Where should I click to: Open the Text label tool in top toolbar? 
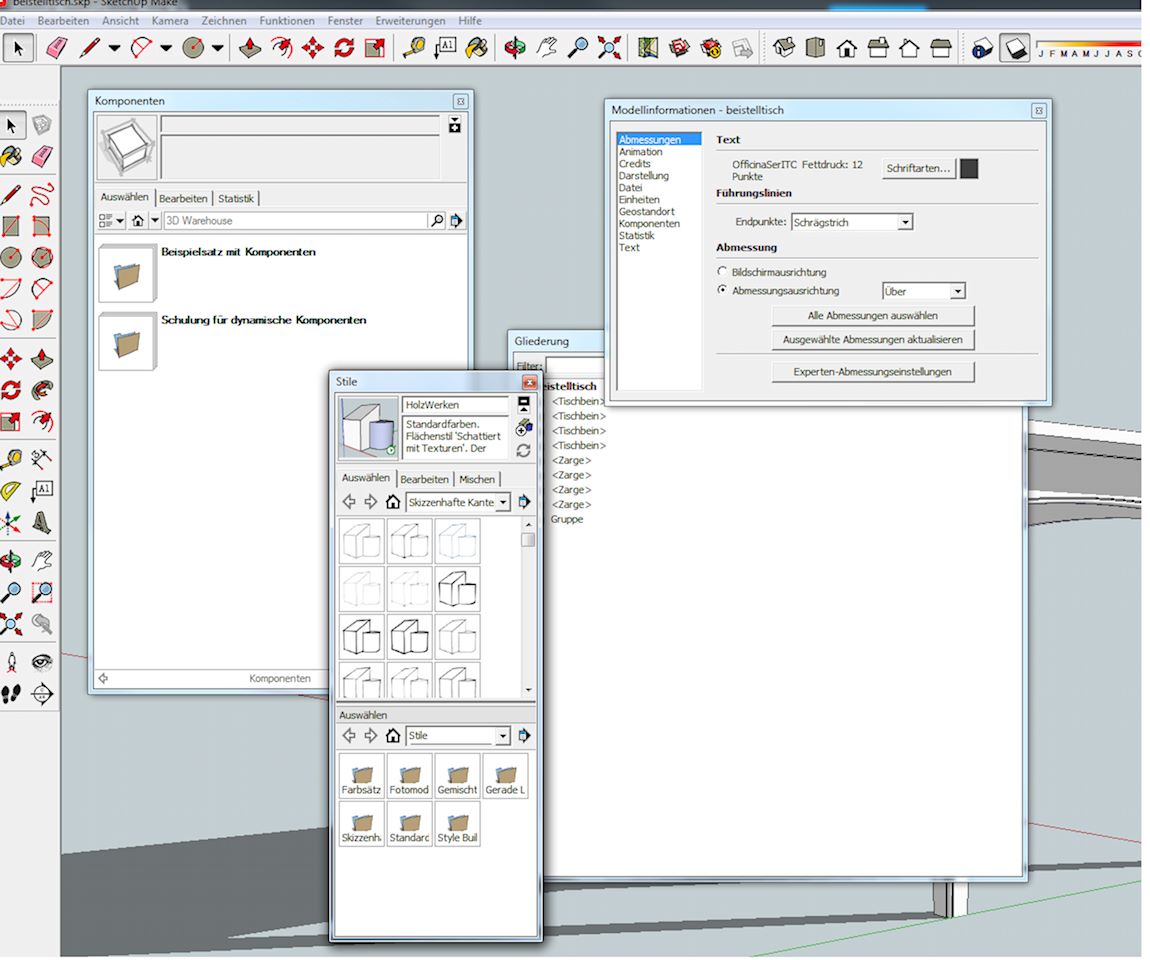446,48
